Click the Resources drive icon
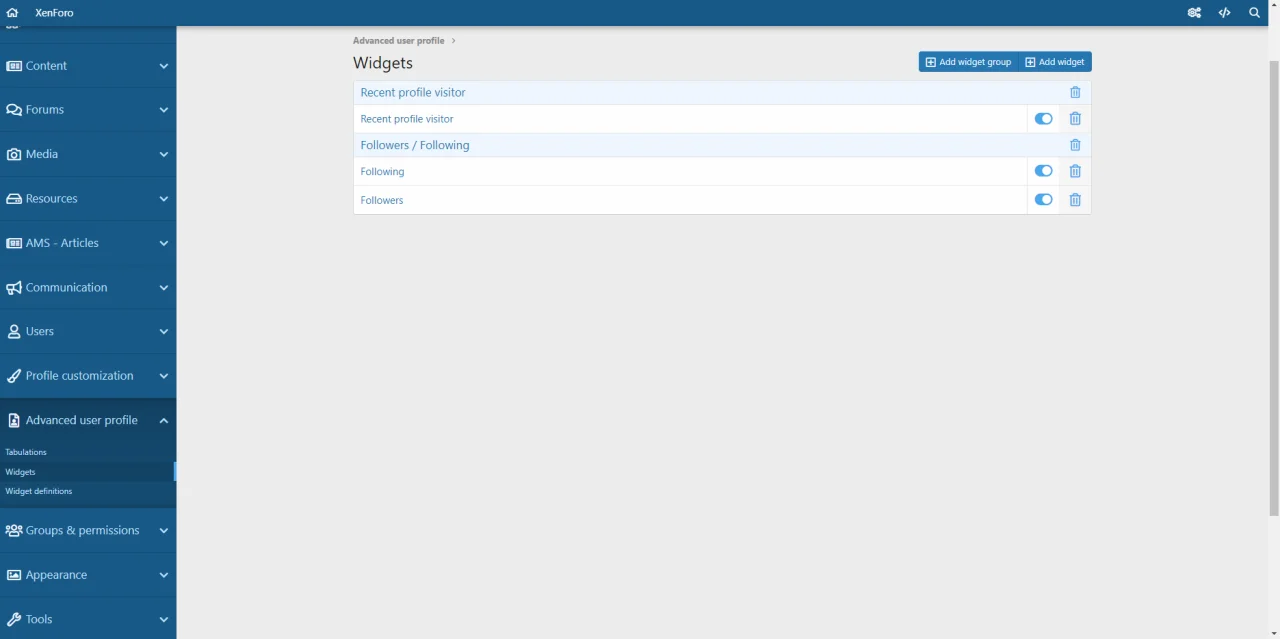The height and width of the screenshot is (639, 1280). [14, 199]
